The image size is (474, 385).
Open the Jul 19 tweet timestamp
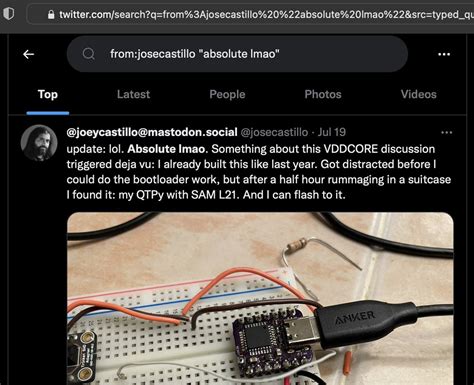coord(332,132)
